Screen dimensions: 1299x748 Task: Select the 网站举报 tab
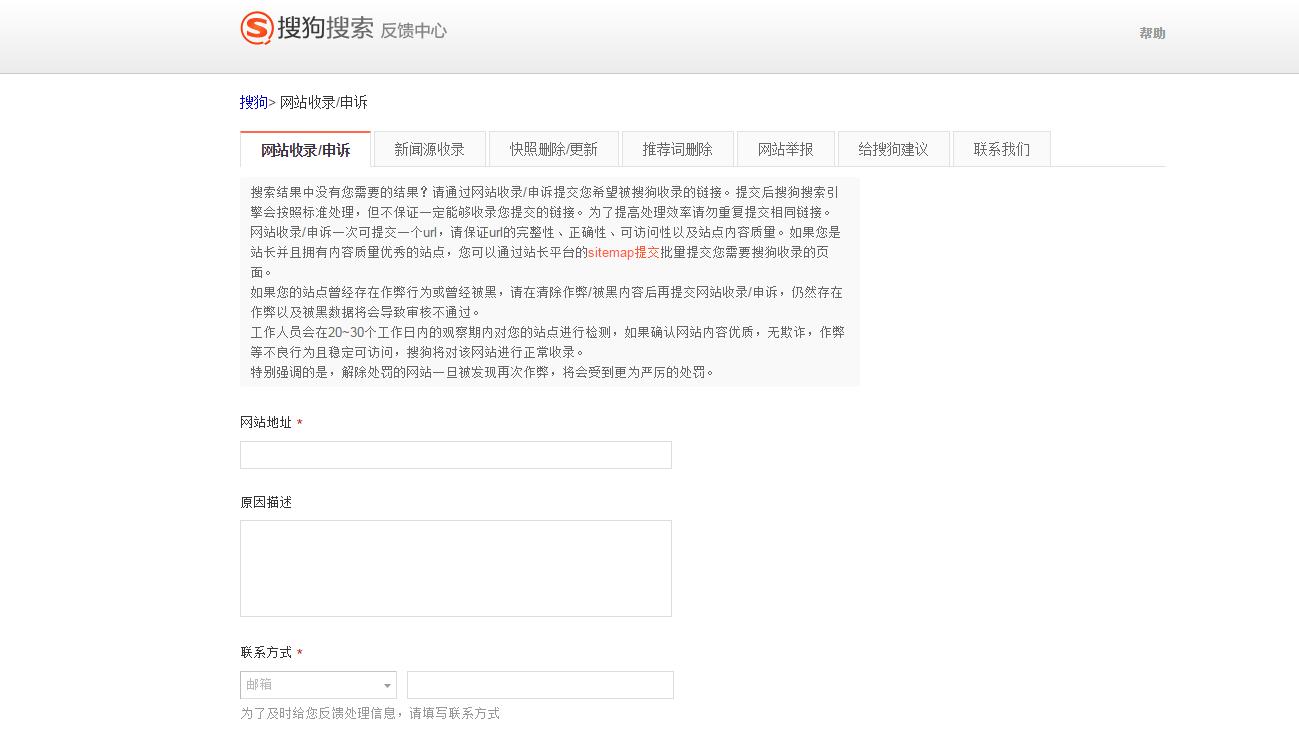tap(786, 147)
